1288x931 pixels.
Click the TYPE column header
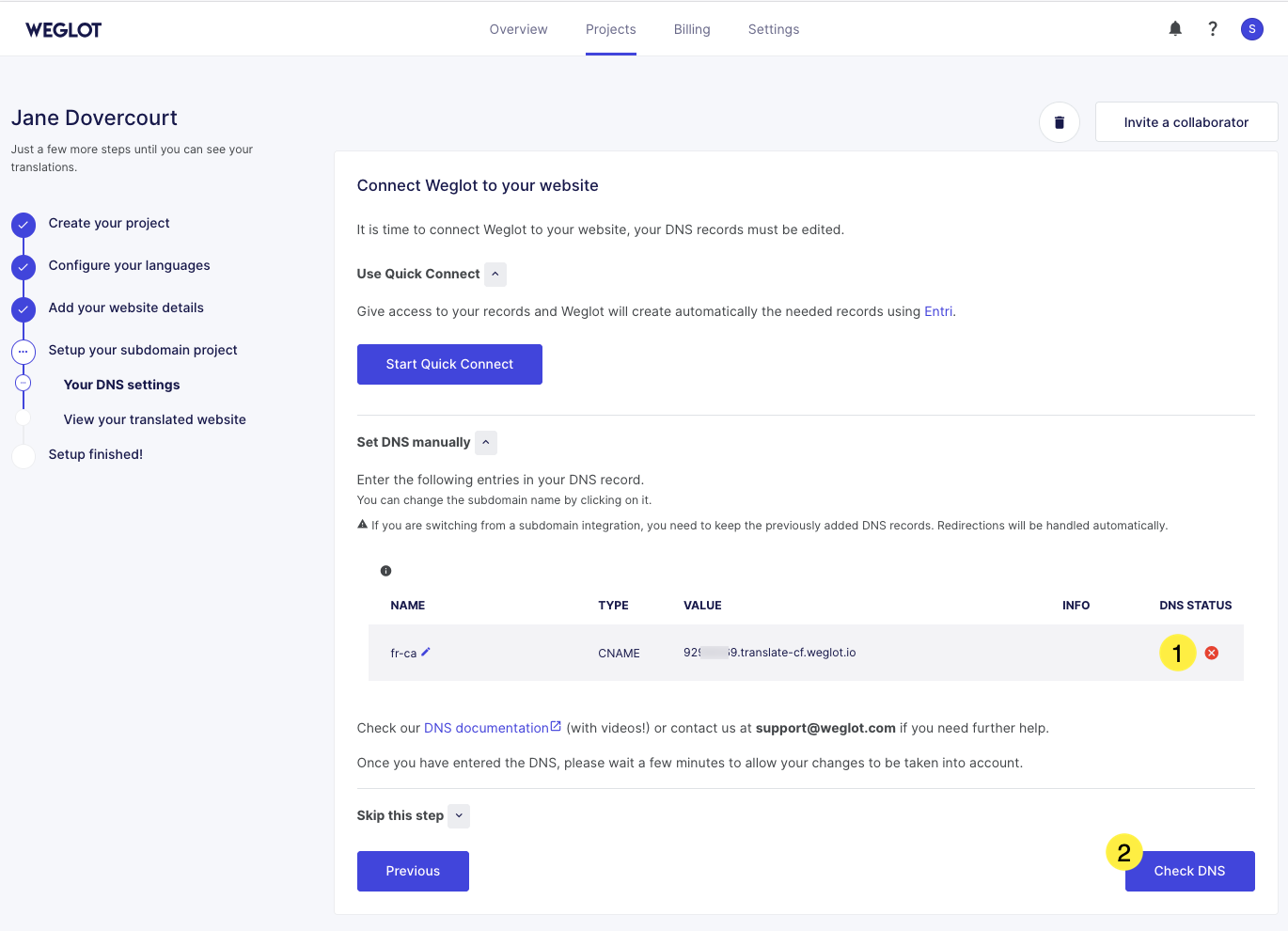(613, 606)
